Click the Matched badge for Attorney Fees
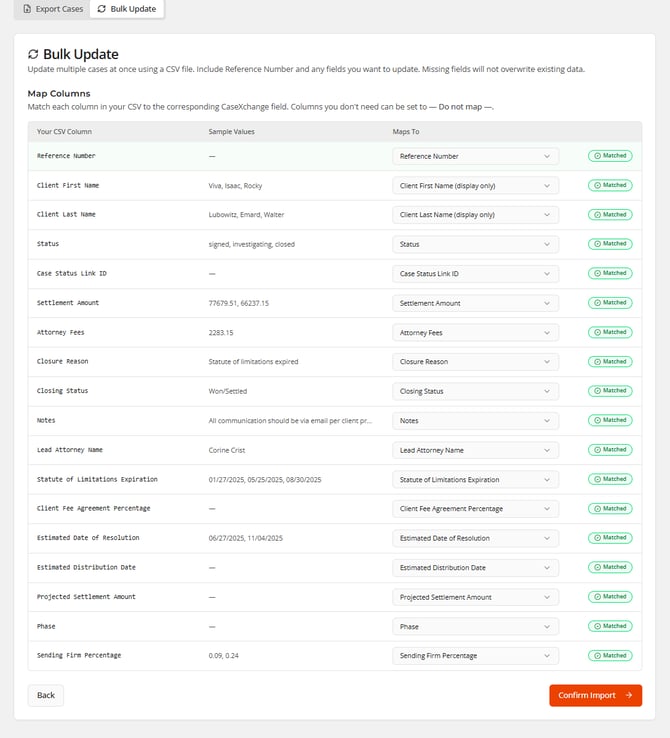This screenshot has height=738, width=670. pos(609,332)
